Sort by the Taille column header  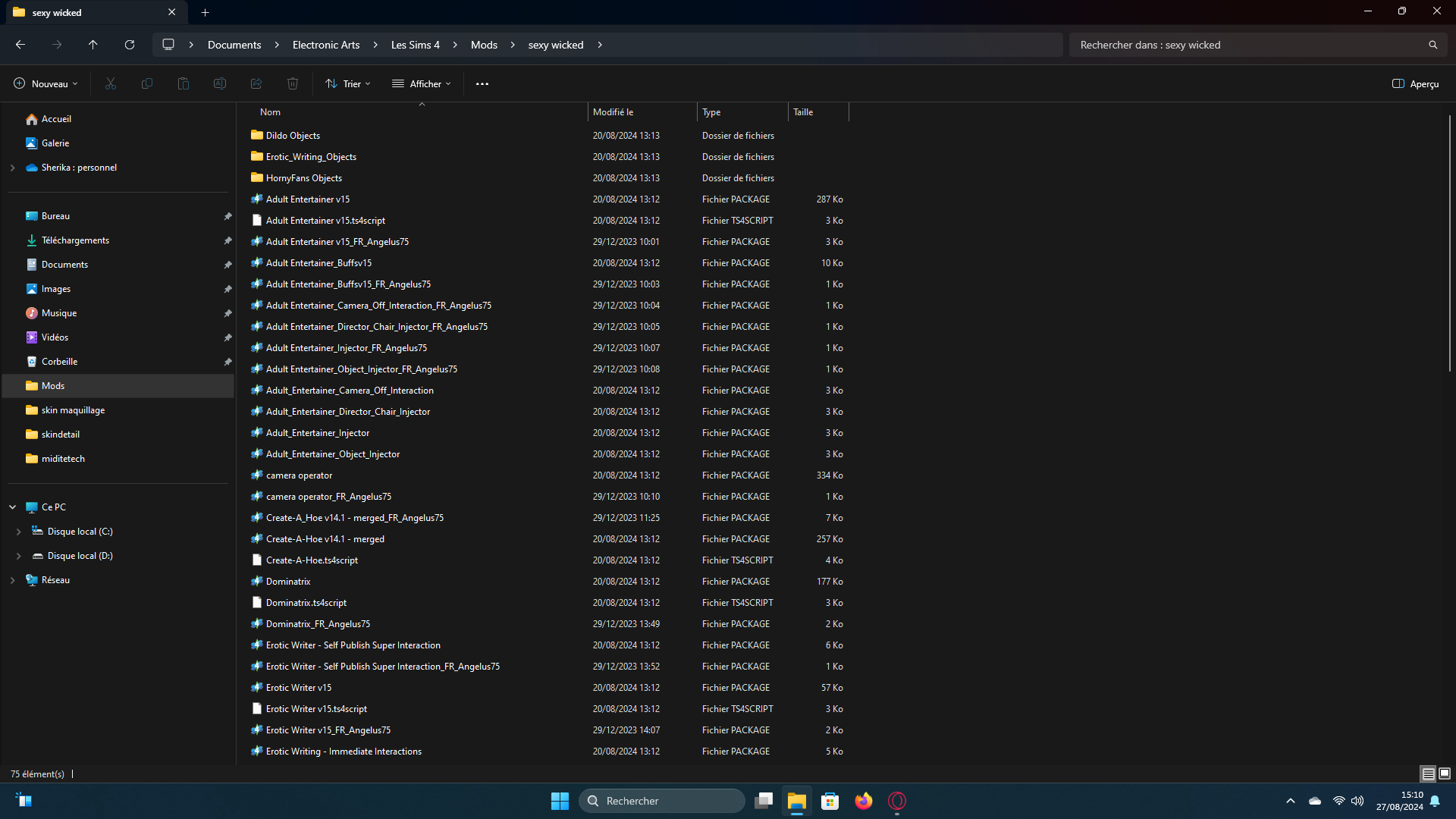pyautogui.click(x=818, y=112)
